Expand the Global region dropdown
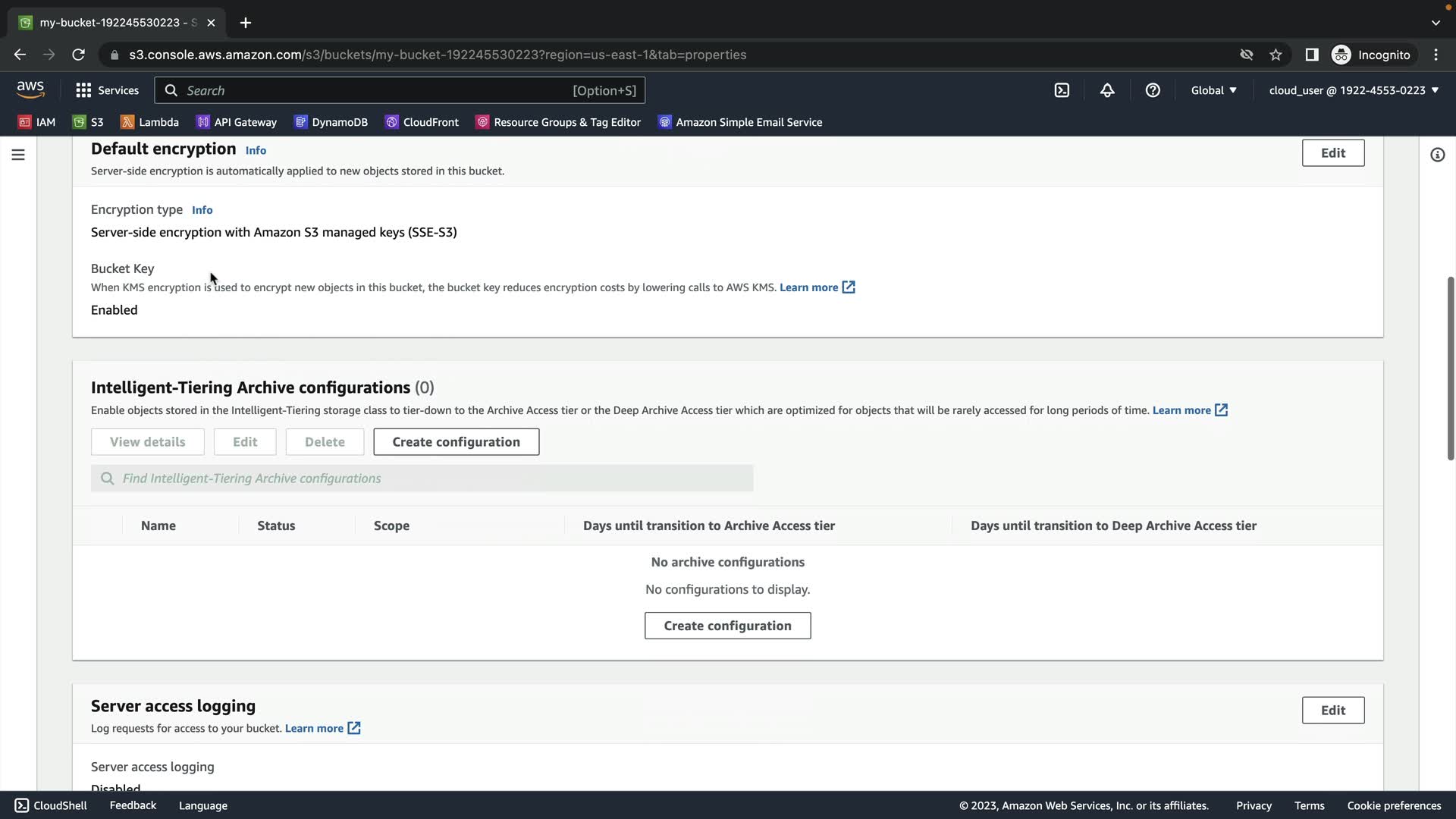The image size is (1456, 819). tap(1213, 90)
